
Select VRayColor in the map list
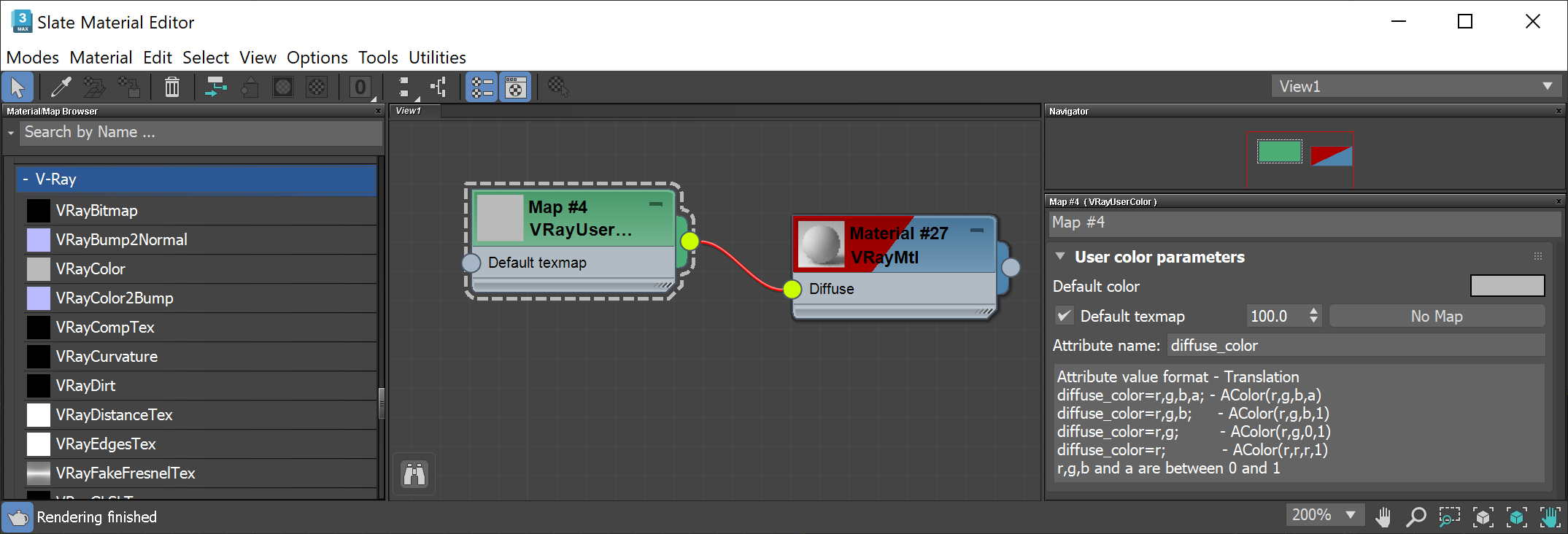[201, 269]
